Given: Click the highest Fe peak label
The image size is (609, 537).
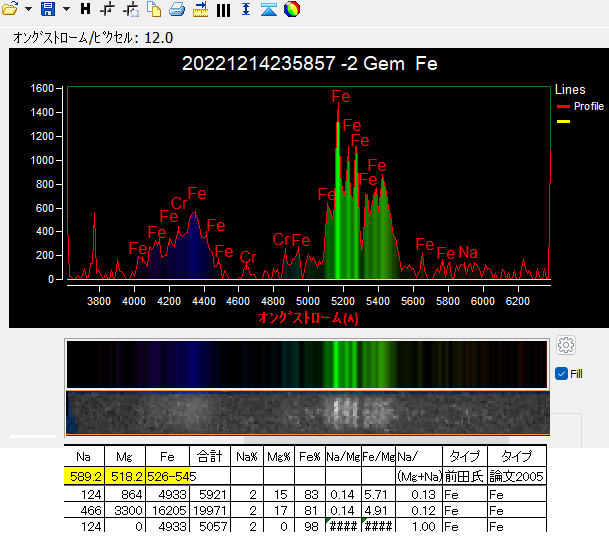Looking at the screenshot, I should point(341,97).
